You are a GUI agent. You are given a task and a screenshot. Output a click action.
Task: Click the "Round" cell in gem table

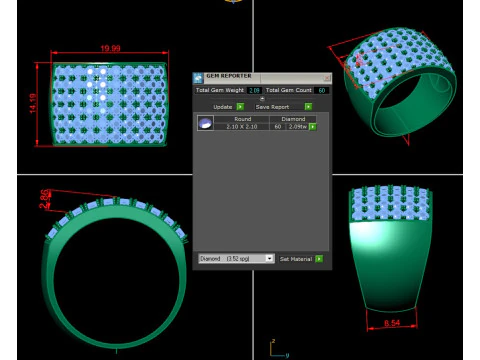242,119
